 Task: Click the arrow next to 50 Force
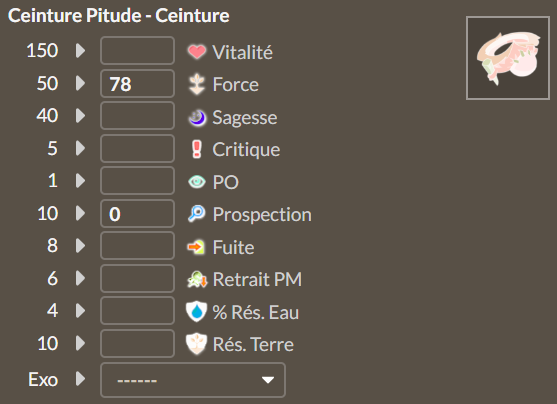pos(81,83)
